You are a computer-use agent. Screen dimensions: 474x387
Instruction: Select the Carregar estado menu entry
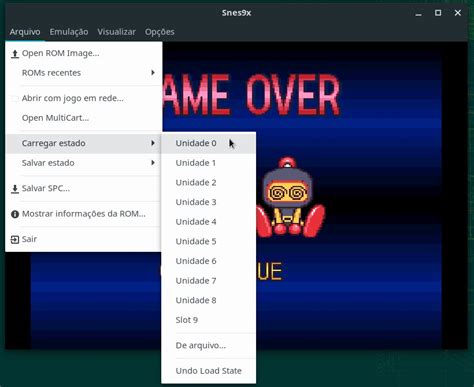click(84, 143)
